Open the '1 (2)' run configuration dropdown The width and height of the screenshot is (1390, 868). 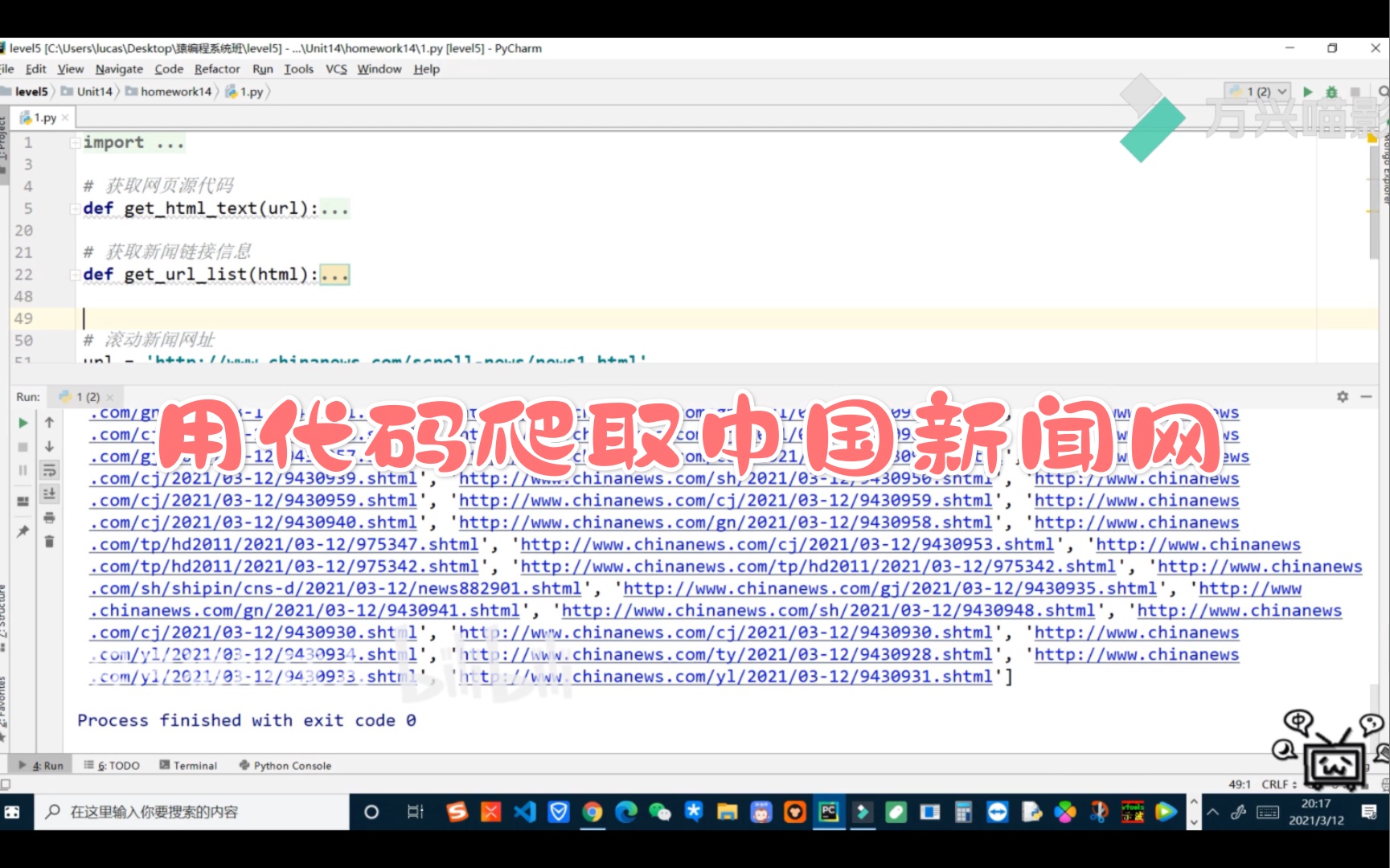[1259, 92]
